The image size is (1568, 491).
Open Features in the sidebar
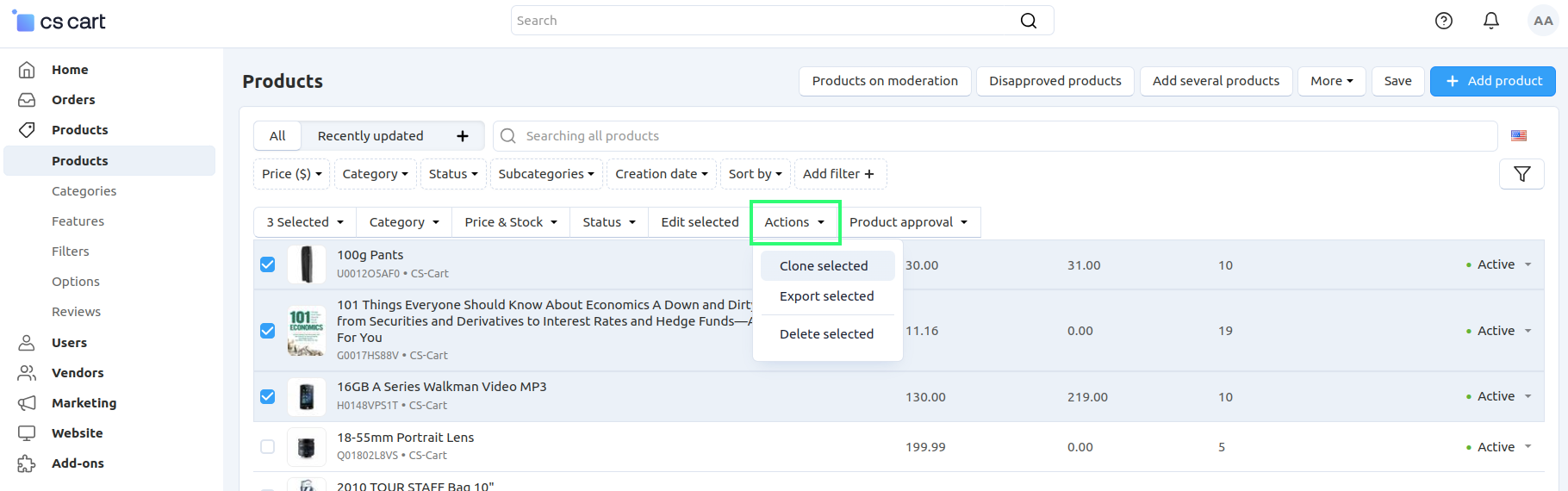coord(78,221)
